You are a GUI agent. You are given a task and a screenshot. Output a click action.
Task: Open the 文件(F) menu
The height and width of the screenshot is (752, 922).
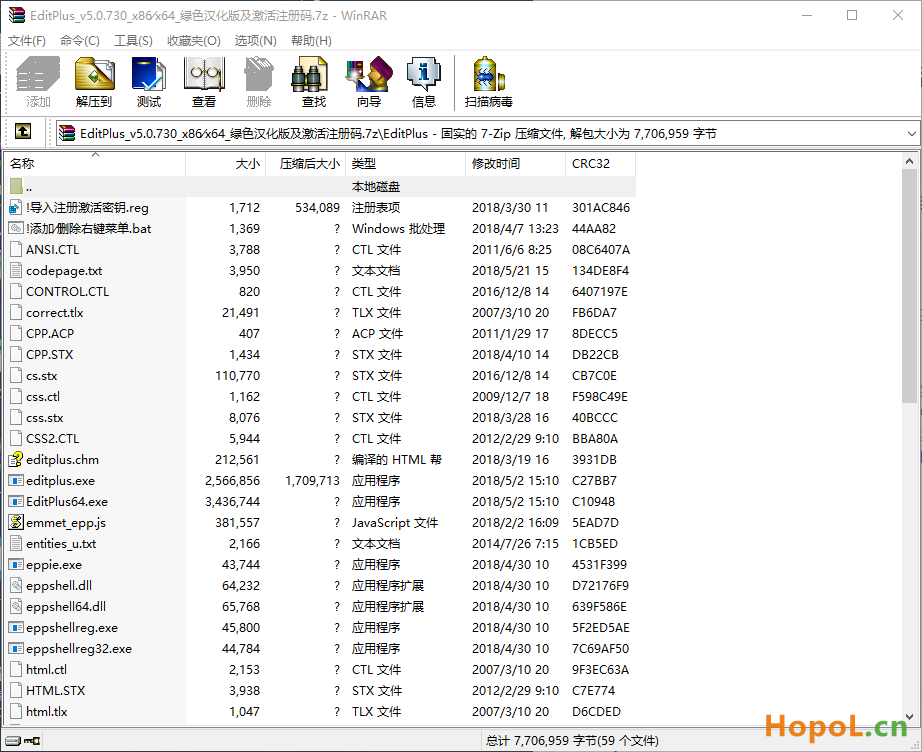click(x=27, y=41)
